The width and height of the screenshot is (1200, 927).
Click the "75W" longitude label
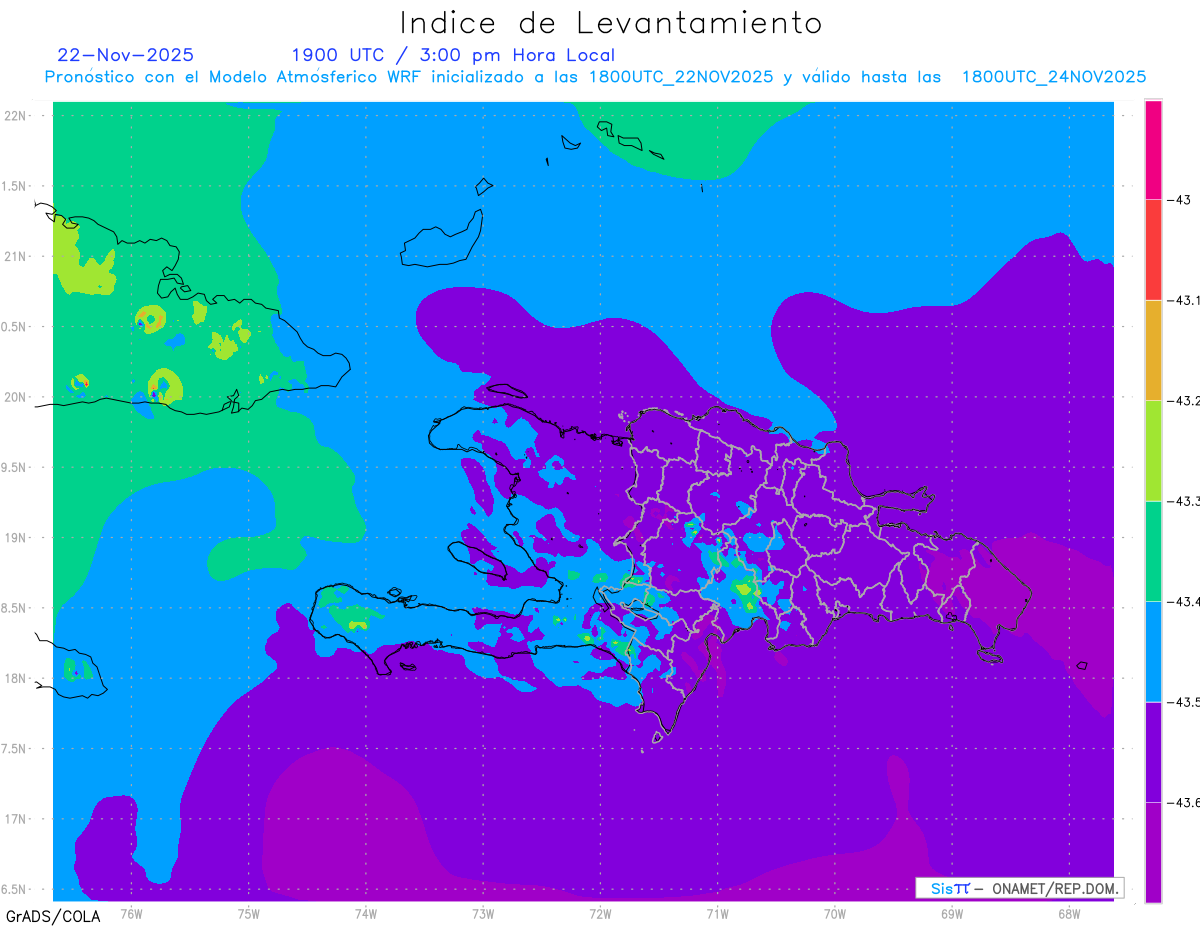click(x=249, y=913)
